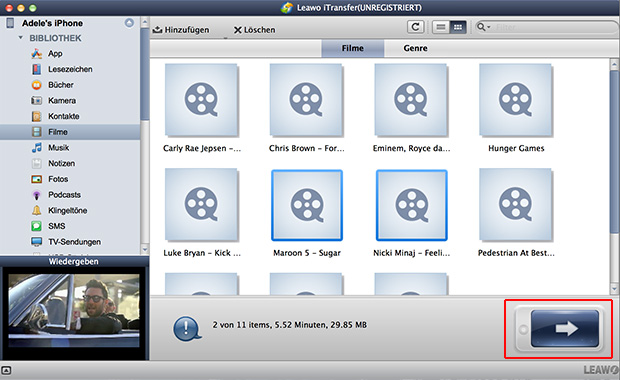Open Notizen in the sidebar
This screenshot has height=380, width=620.
[x=61, y=163]
